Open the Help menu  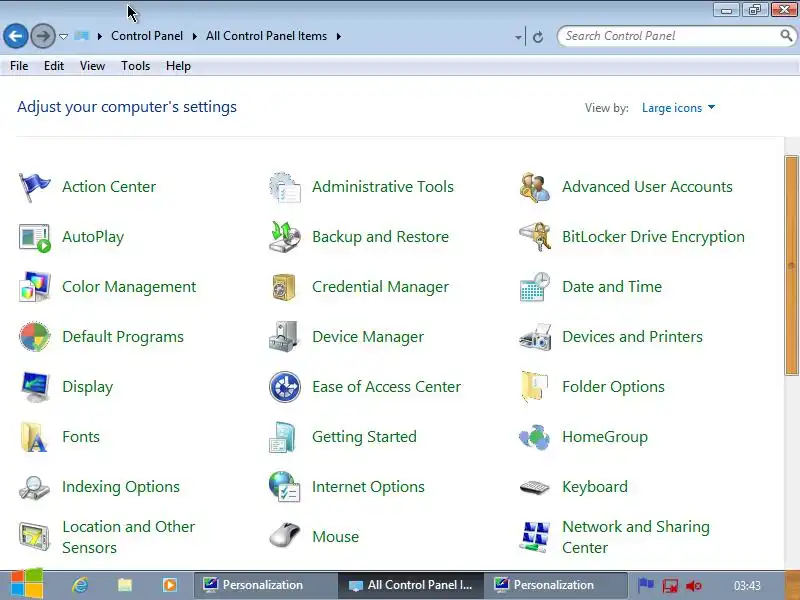coord(178,66)
